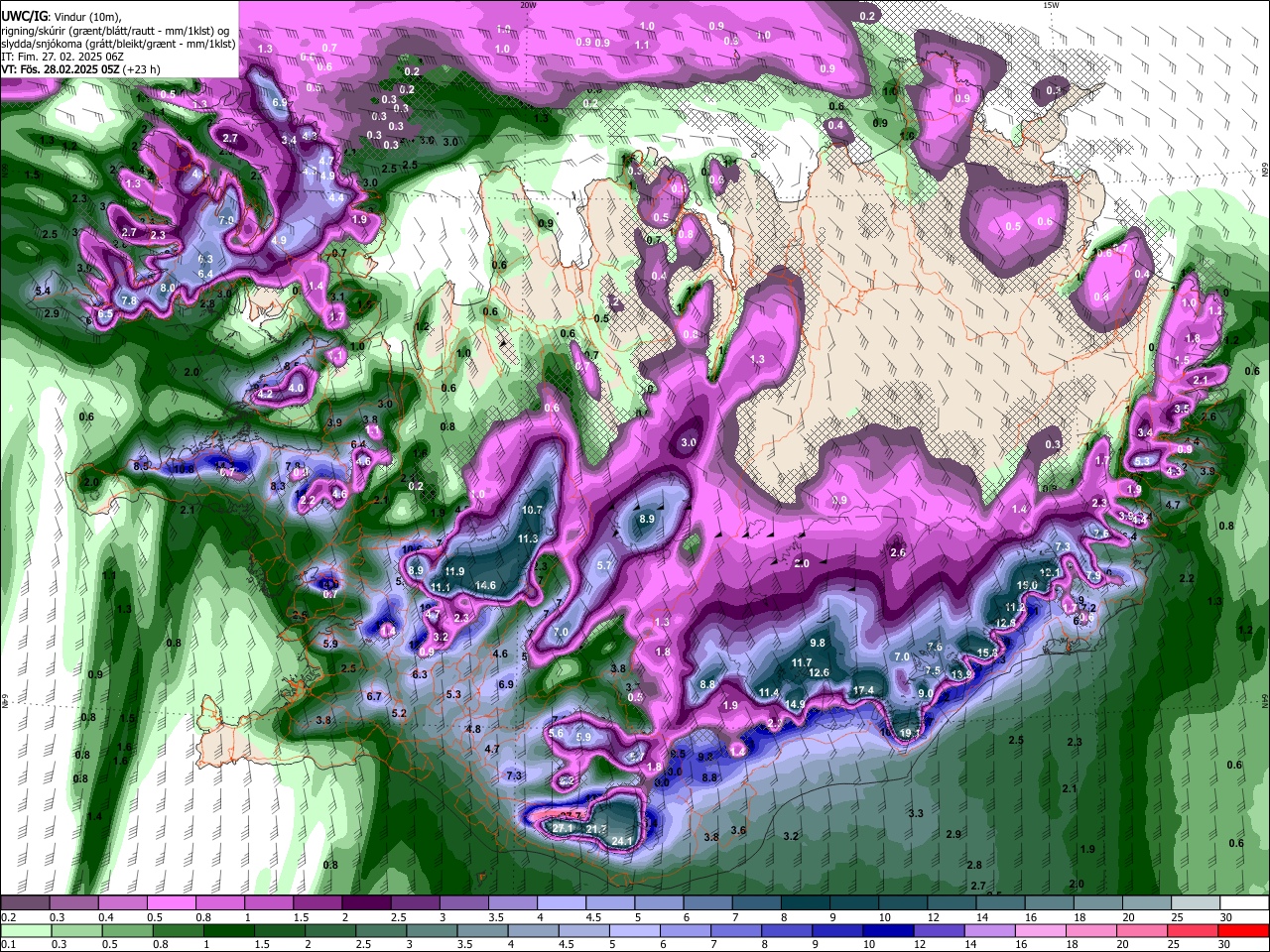The image size is (1270, 952).
Task: Select the dark navy 10–12 swatch in lower legend
Action: point(886,930)
